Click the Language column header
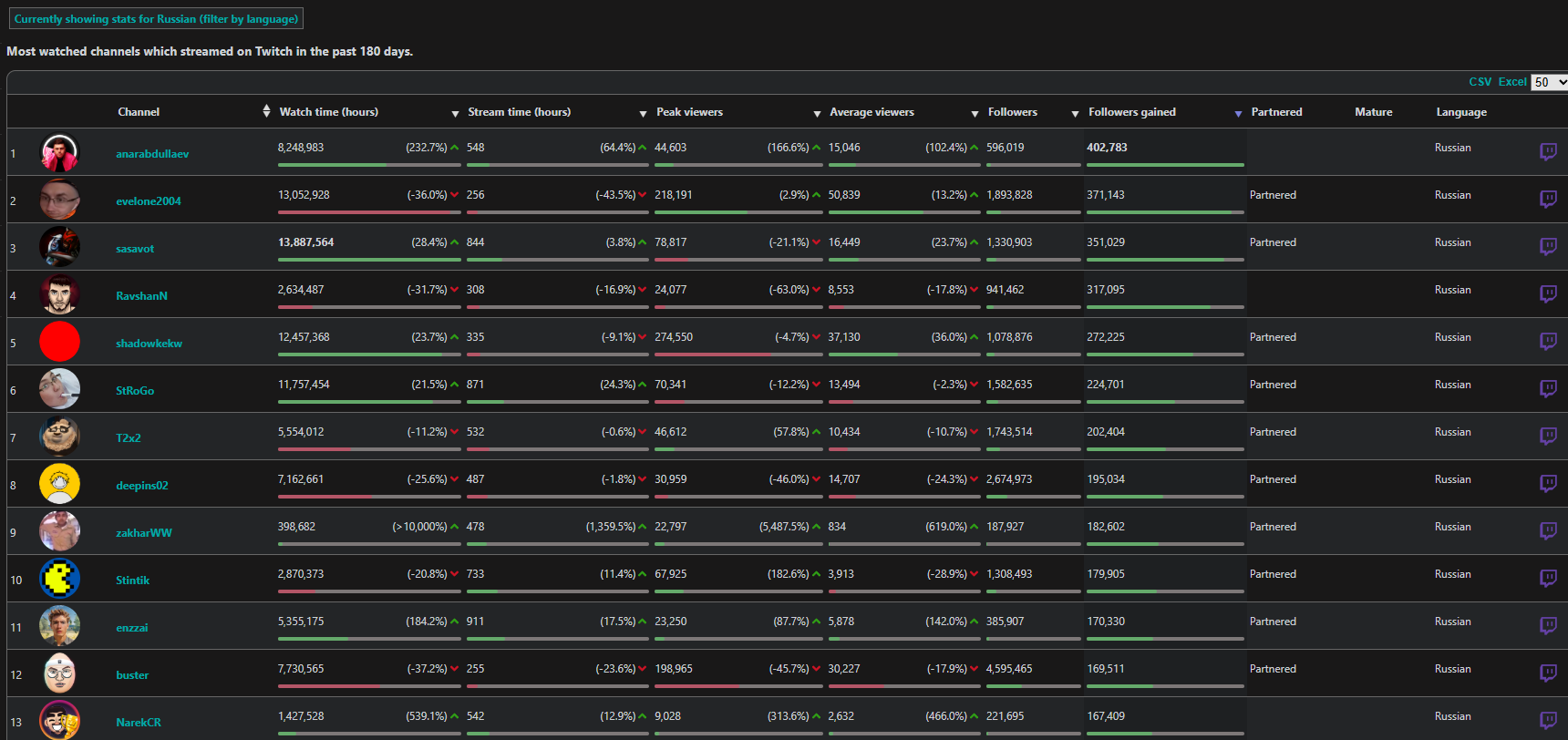 (x=1461, y=112)
